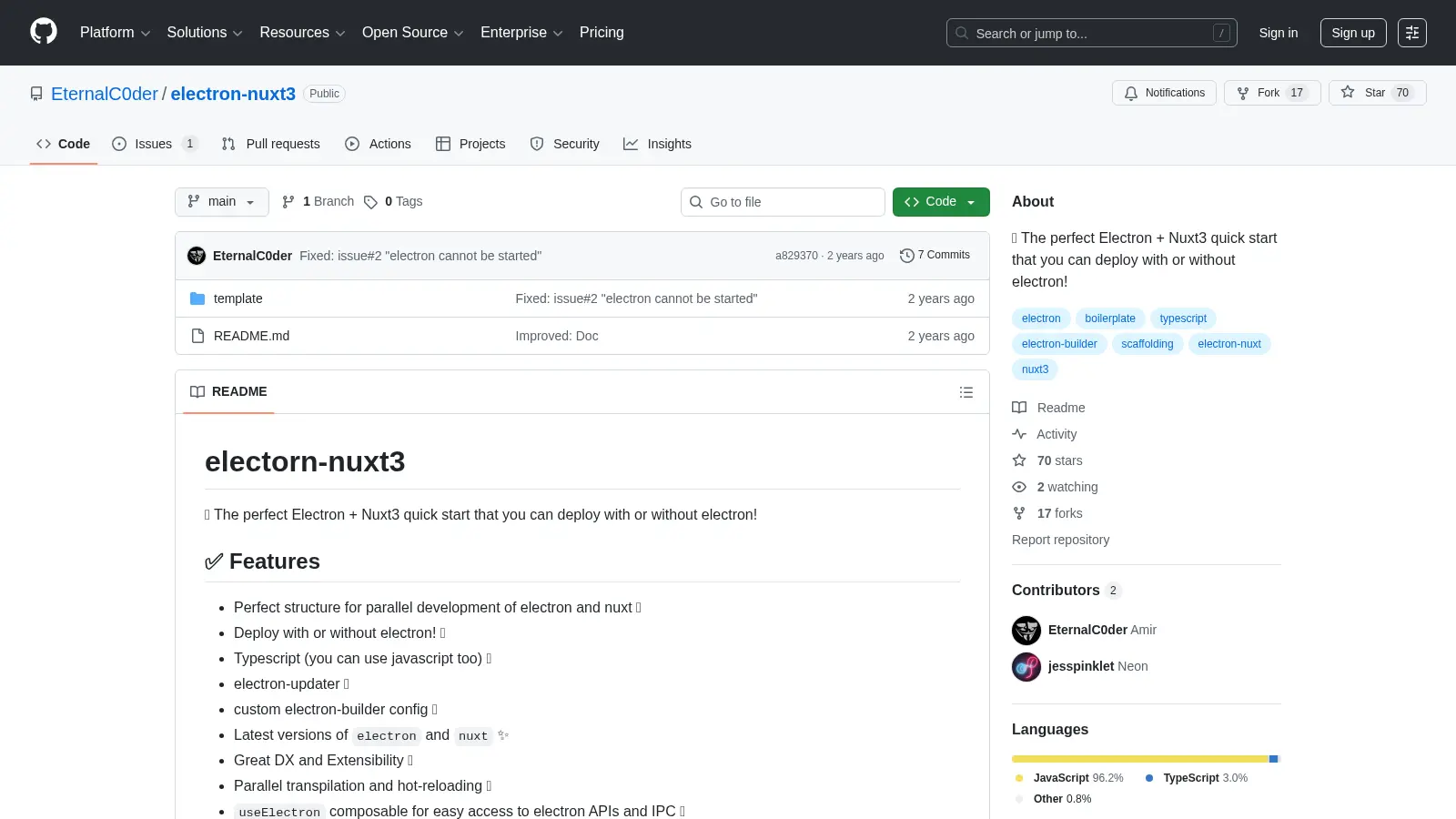Click Report repository
1456x819 pixels.
(x=1060, y=540)
